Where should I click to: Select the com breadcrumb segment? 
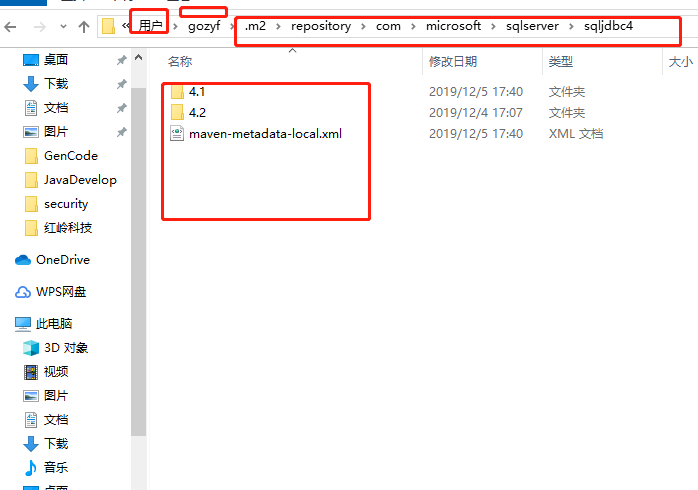point(388,26)
